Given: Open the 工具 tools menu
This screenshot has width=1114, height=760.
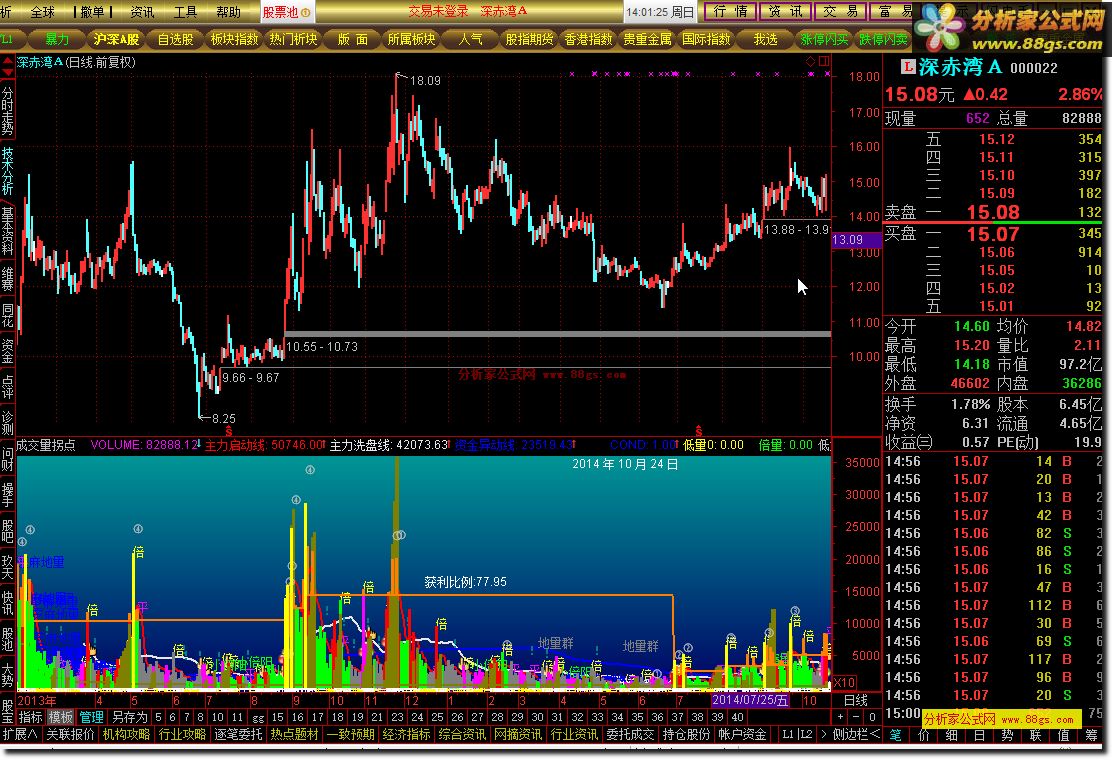Looking at the screenshot, I should click(185, 12).
